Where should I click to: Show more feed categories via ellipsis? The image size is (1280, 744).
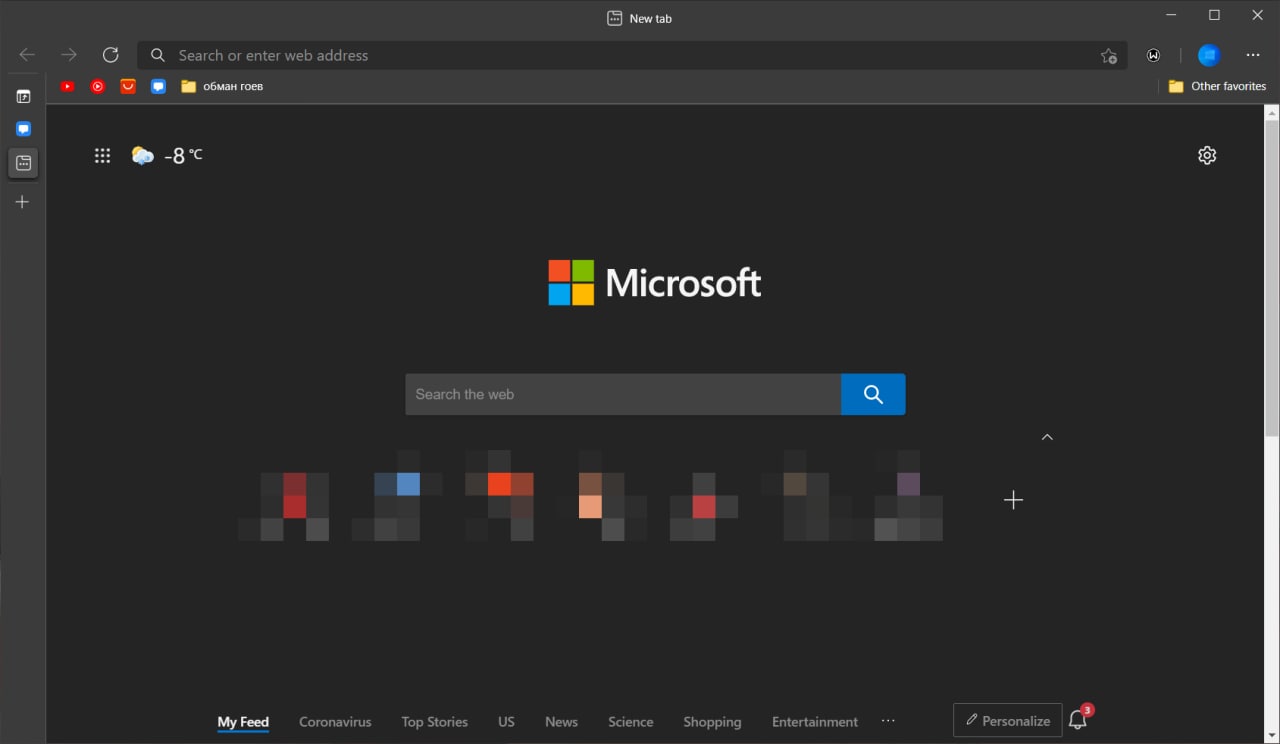pyautogui.click(x=888, y=721)
